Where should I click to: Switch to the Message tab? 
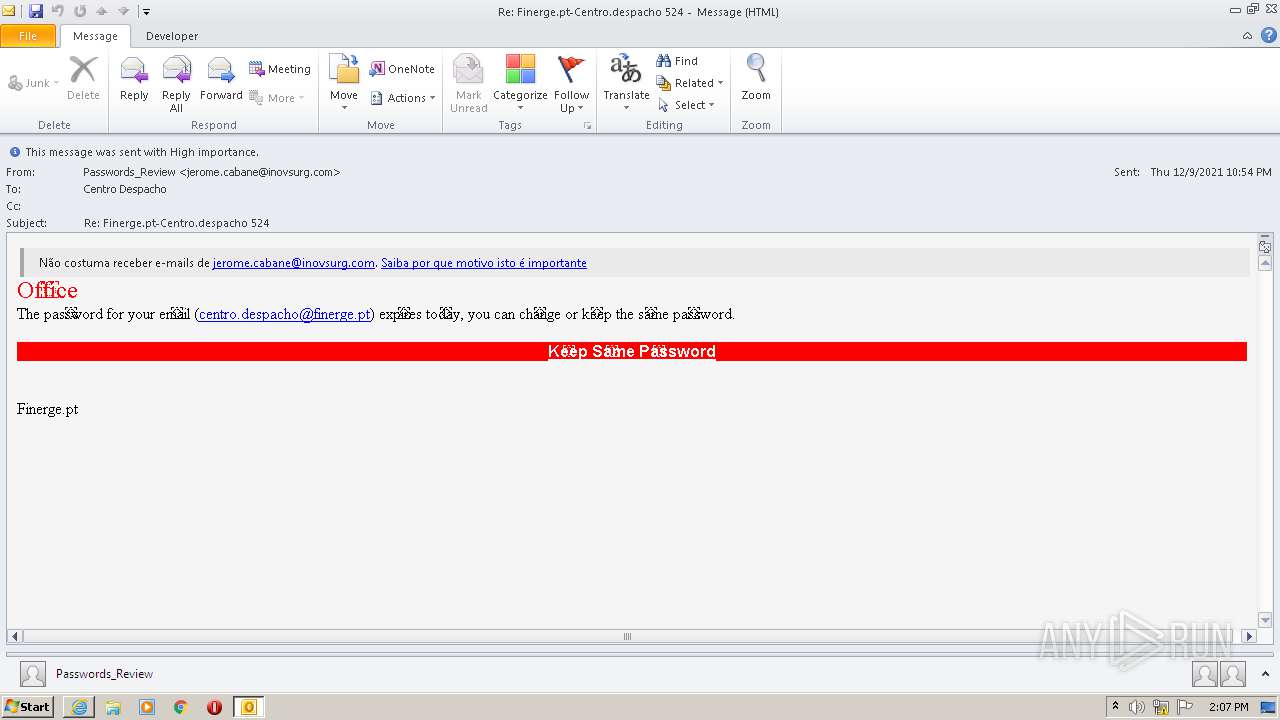(95, 36)
